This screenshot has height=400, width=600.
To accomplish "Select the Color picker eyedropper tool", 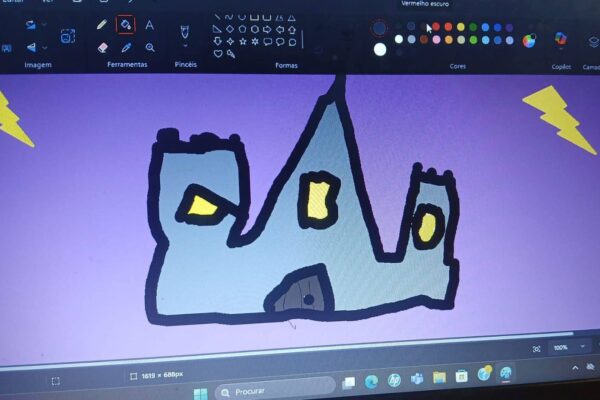I will [126, 47].
